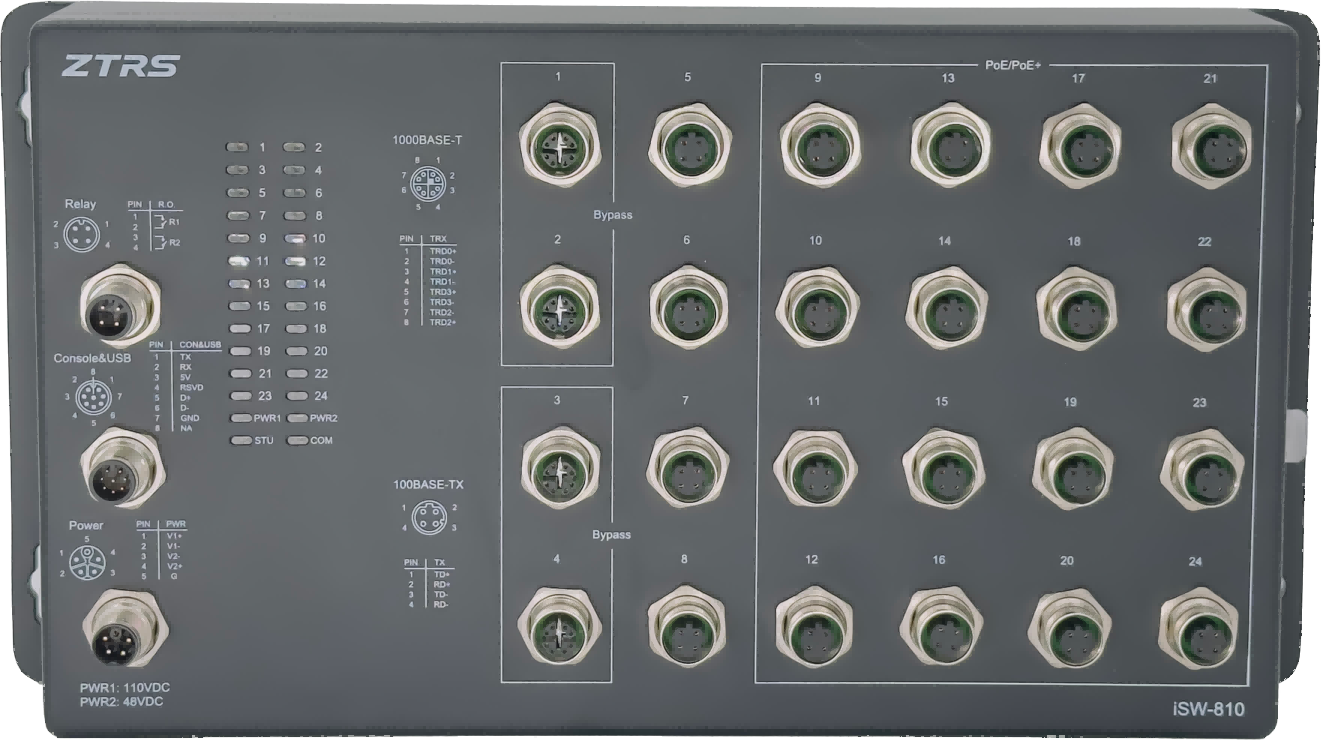Select port 7 connector

686,467
